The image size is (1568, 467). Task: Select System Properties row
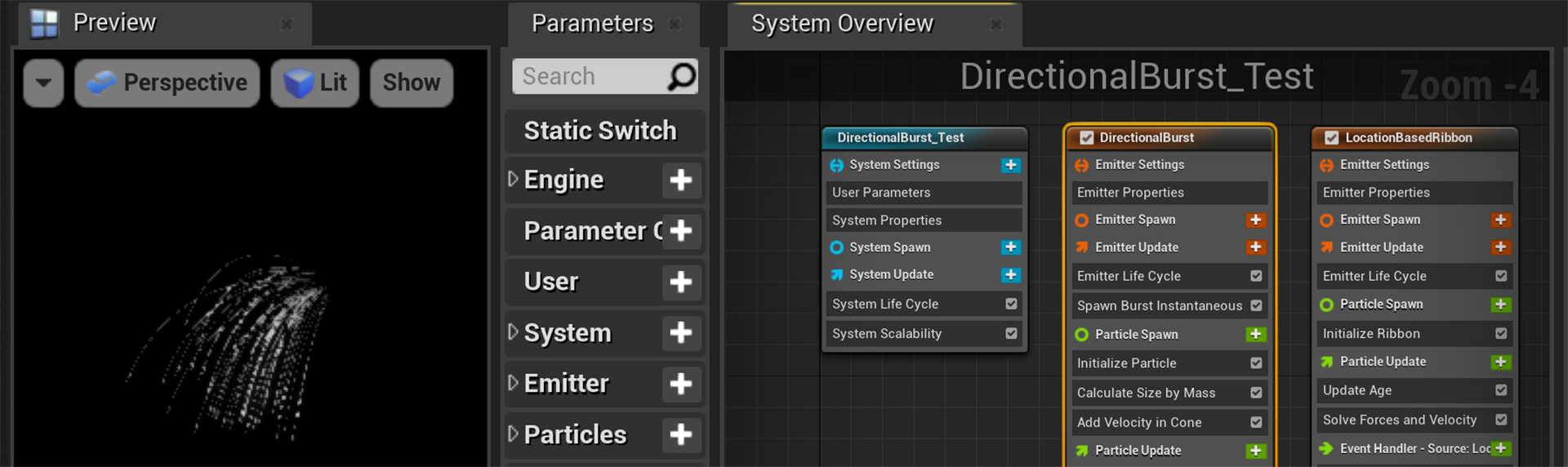coord(924,220)
